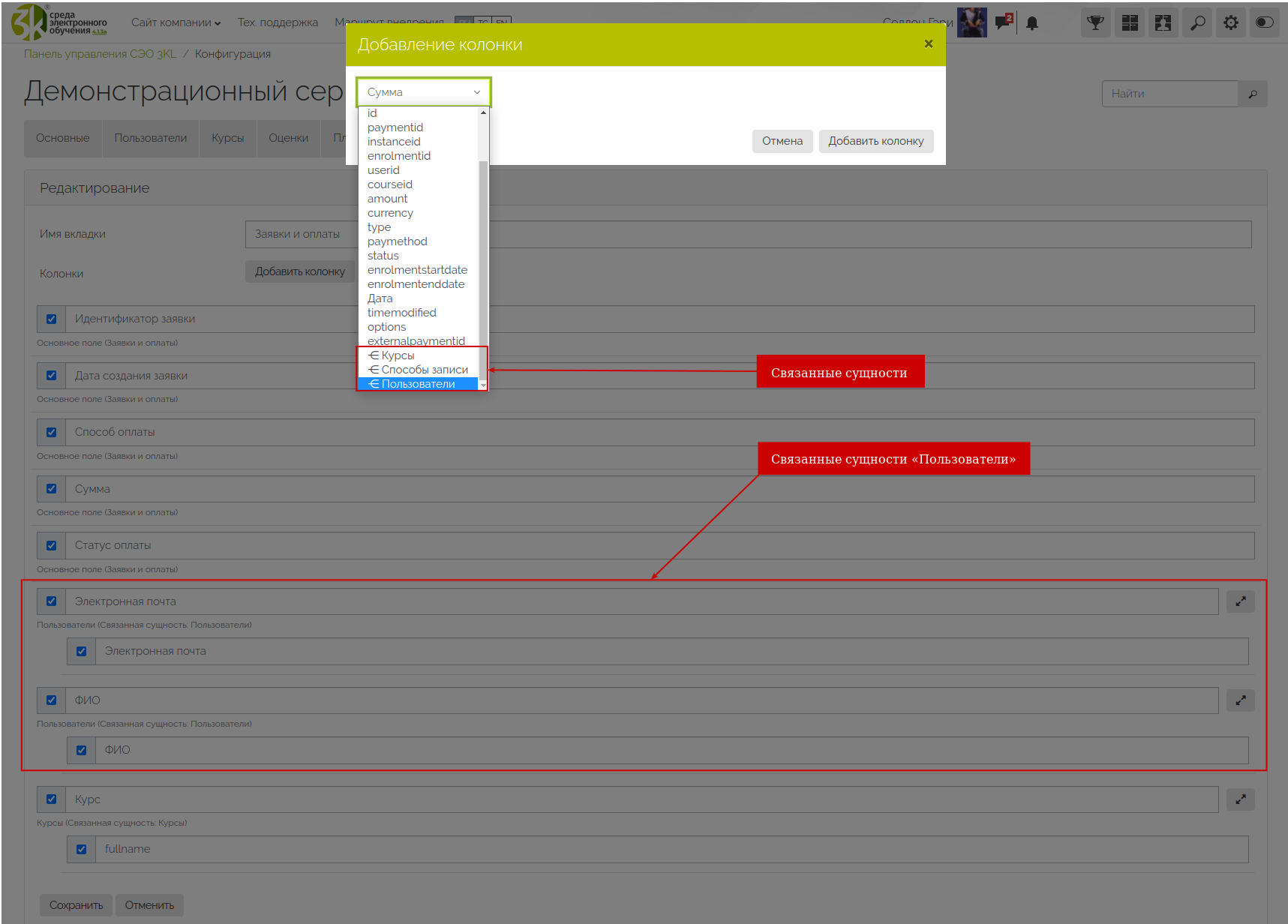Expand the Сайт компании menu
The width and height of the screenshot is (1288, 924).
coord(176,22)
